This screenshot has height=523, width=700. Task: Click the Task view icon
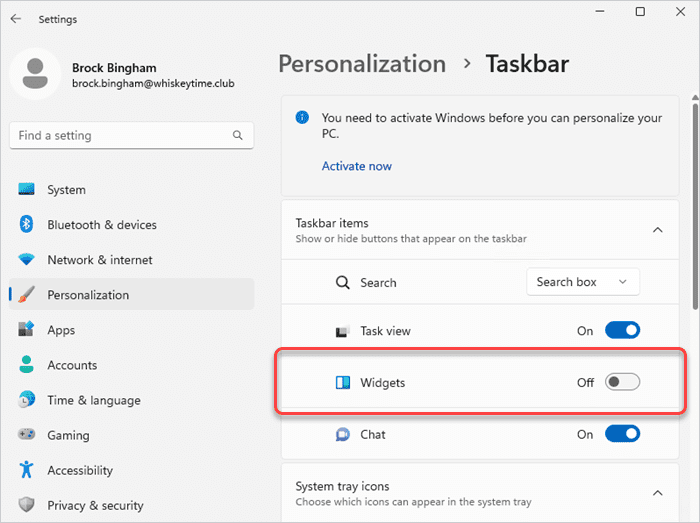342,331
